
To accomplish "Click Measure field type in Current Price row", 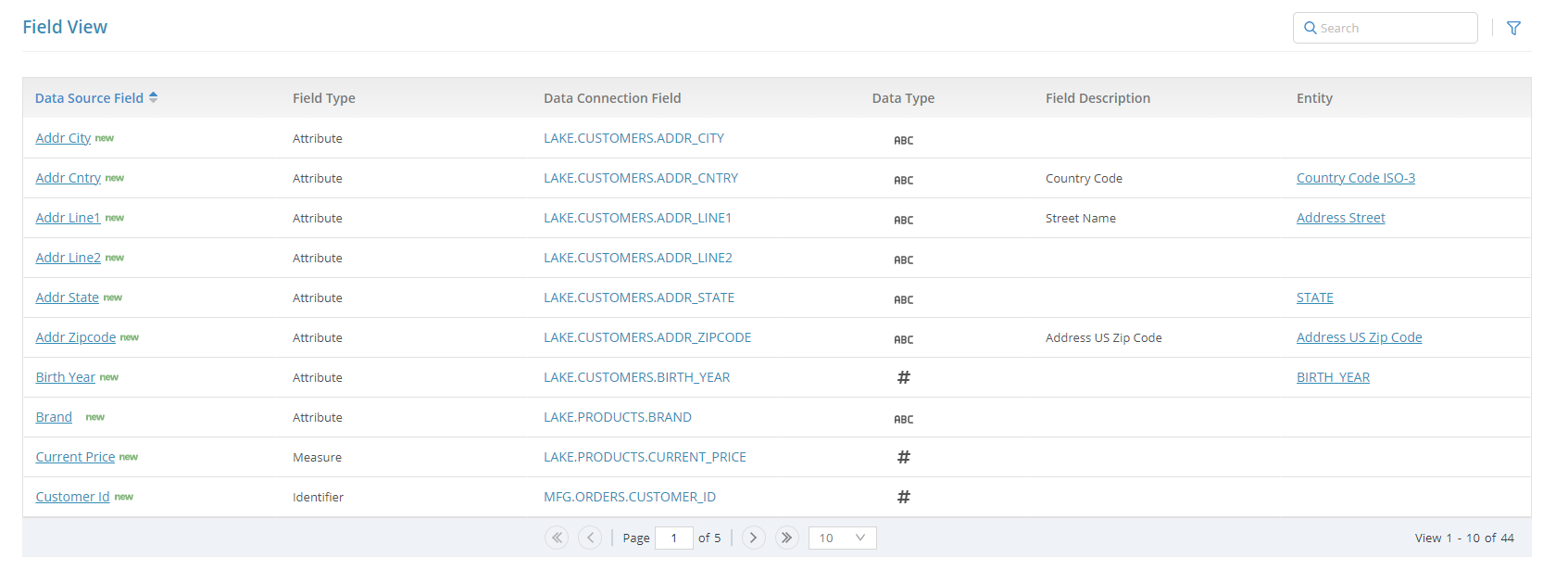I will 317,457.
